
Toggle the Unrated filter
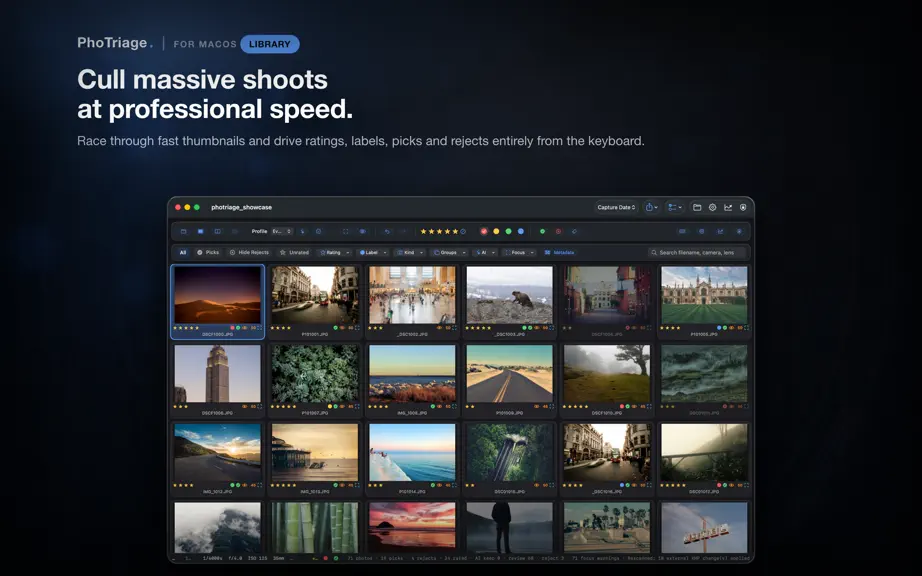pyautogui.click(x=294, y=253)
